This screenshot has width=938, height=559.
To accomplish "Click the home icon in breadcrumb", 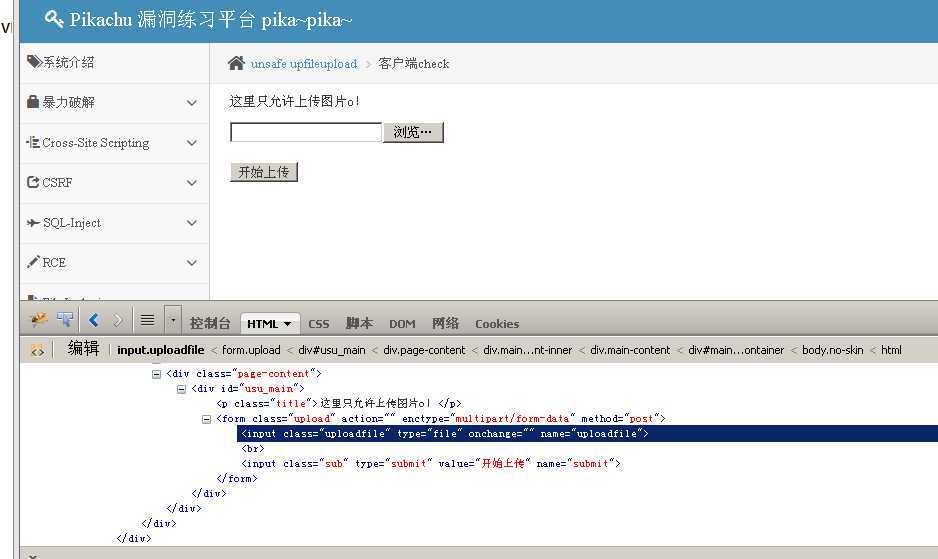I will 236,63.
